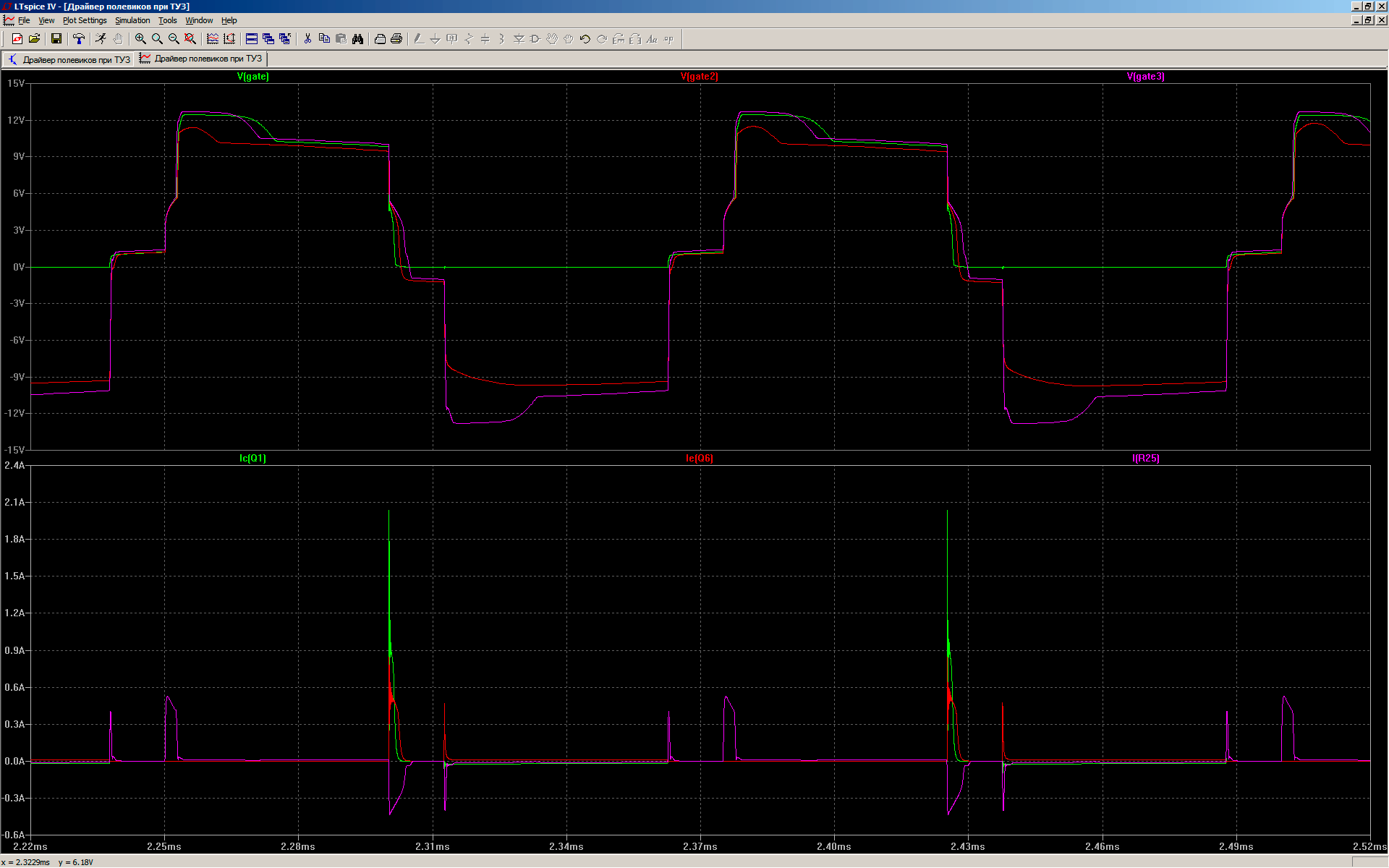The image size is (1389, 868).
Task: Select the Zoom In magnifier with plus
Action: pos(140,39)
